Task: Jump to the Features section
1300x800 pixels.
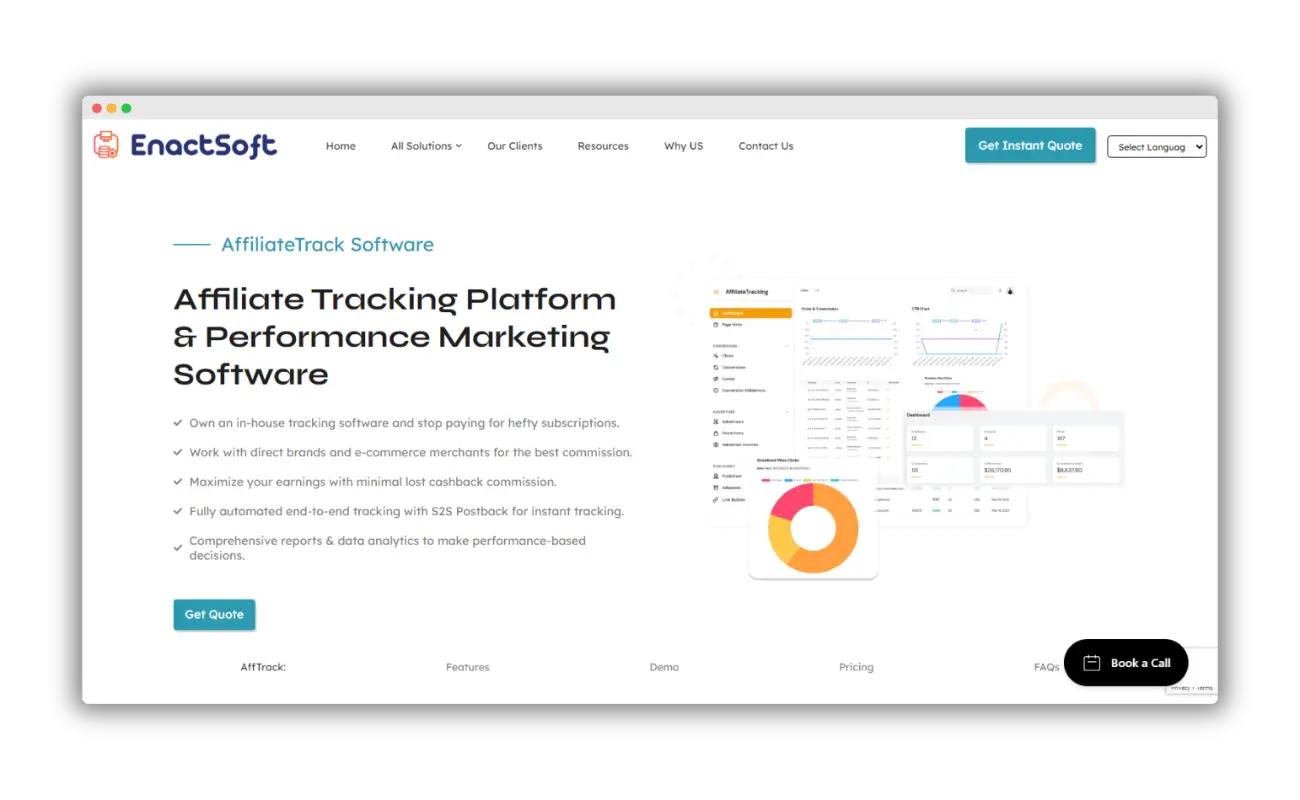Action: [x=468, y=667]
